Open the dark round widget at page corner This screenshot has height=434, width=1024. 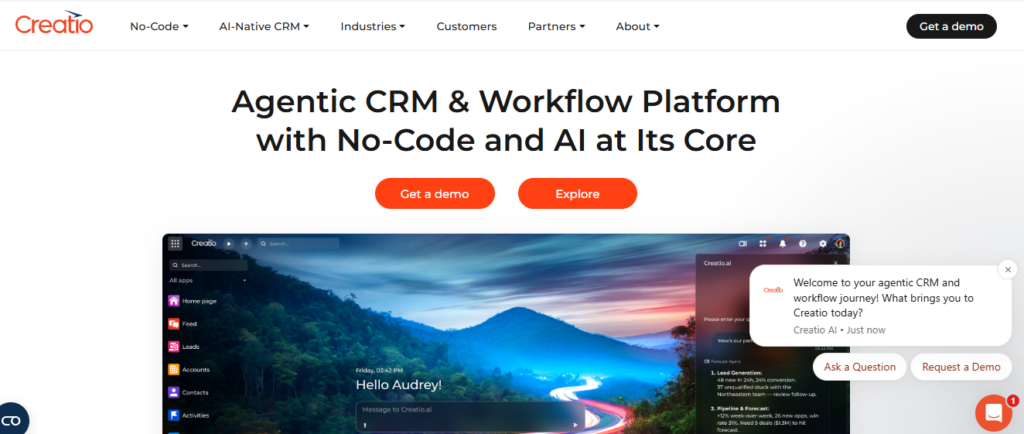(x=11, y=420)
